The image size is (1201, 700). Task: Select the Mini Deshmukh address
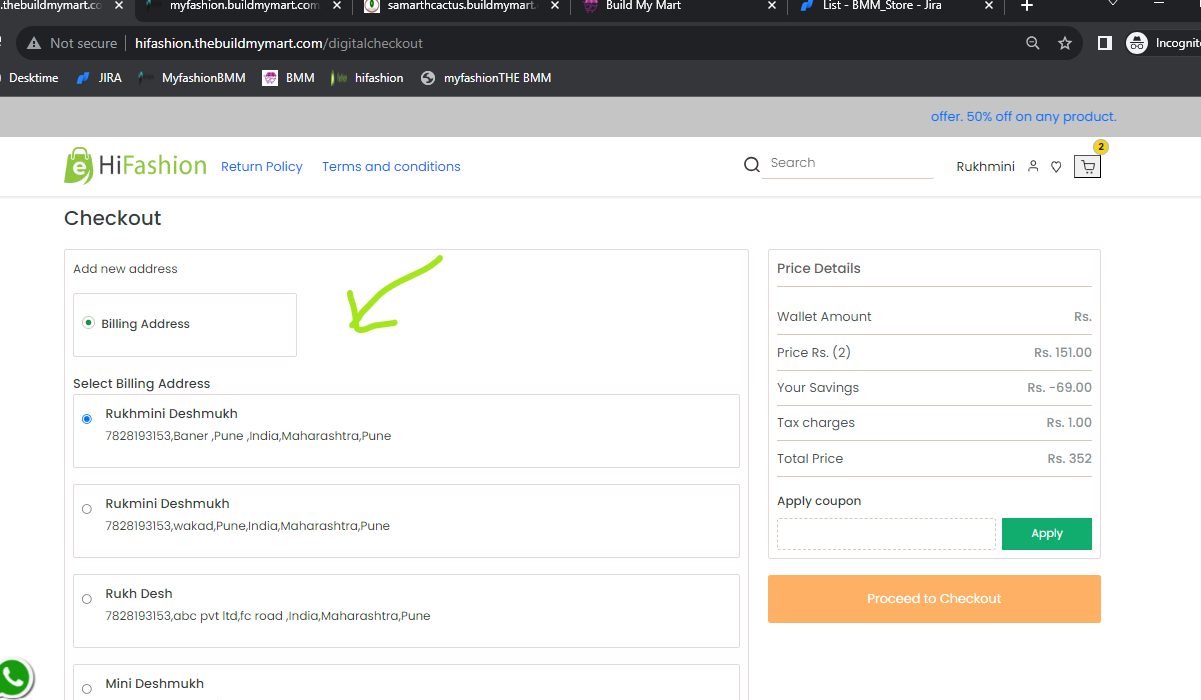click(x=87, y=689)
